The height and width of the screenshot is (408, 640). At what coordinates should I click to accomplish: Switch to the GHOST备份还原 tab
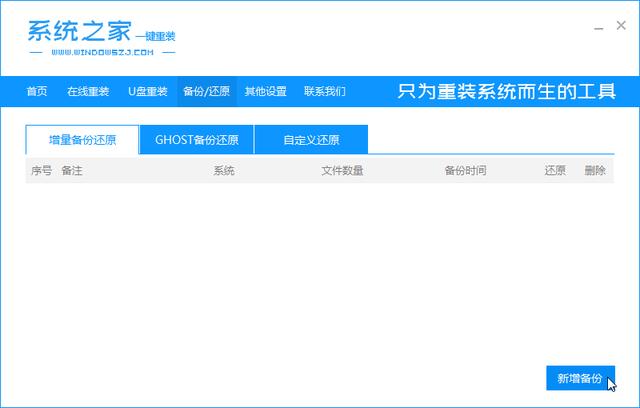coord(197,140)
